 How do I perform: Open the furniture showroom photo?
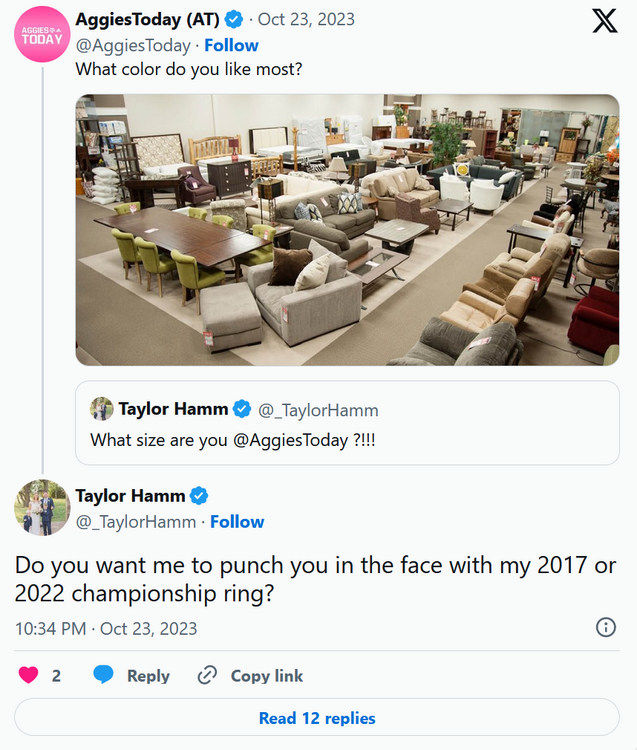tap(347, 230)
